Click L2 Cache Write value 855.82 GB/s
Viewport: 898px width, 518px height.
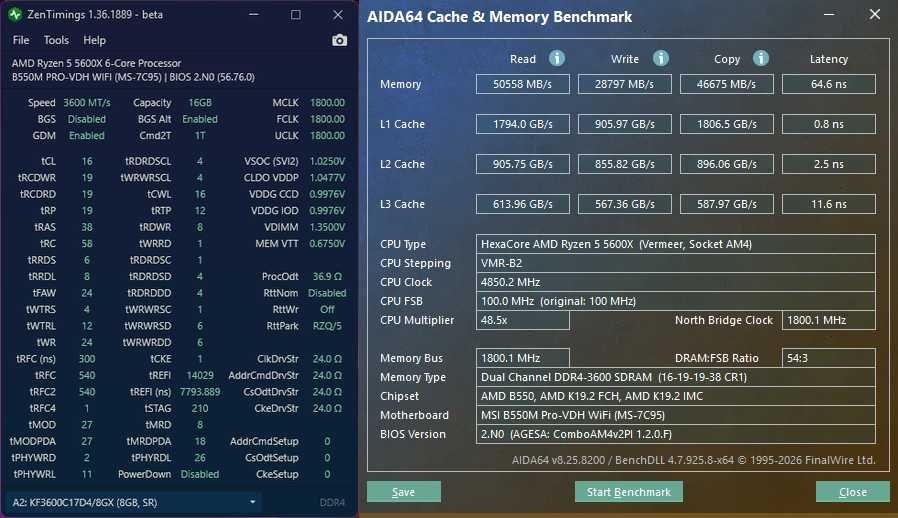click(x=625, y=164)
